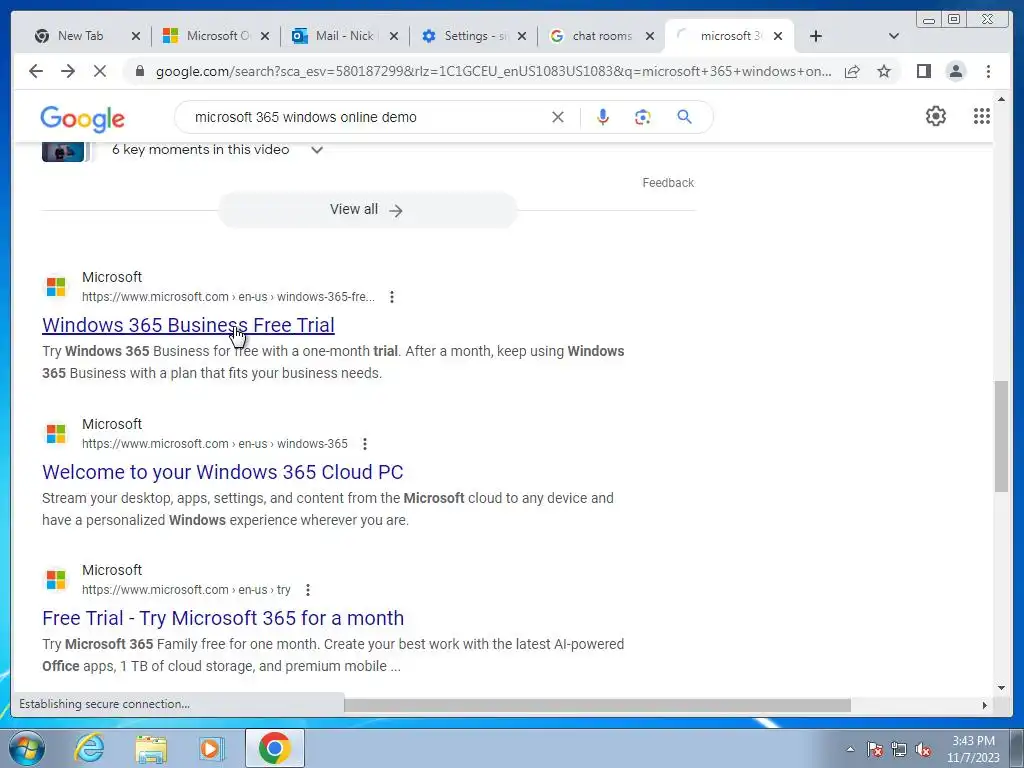Screen dimensions: 1024x768
Task: Open options for en-us windows-365 result
Action: coord(365,444)
